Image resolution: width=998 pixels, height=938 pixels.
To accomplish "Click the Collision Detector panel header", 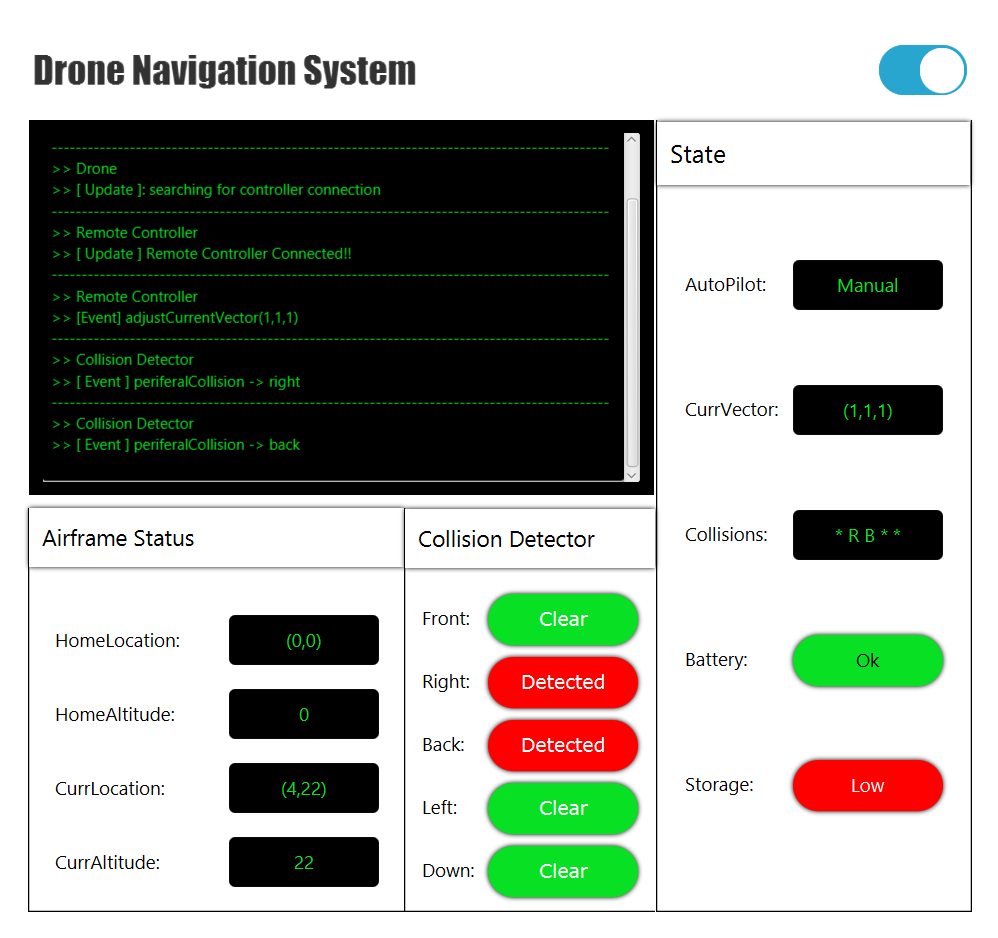I will [x=505, y=539].
